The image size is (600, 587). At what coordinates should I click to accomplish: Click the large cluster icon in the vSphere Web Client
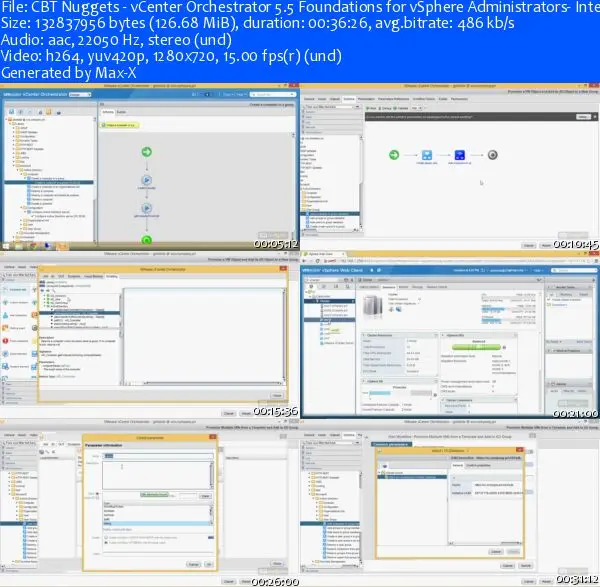tap(373, 305)
